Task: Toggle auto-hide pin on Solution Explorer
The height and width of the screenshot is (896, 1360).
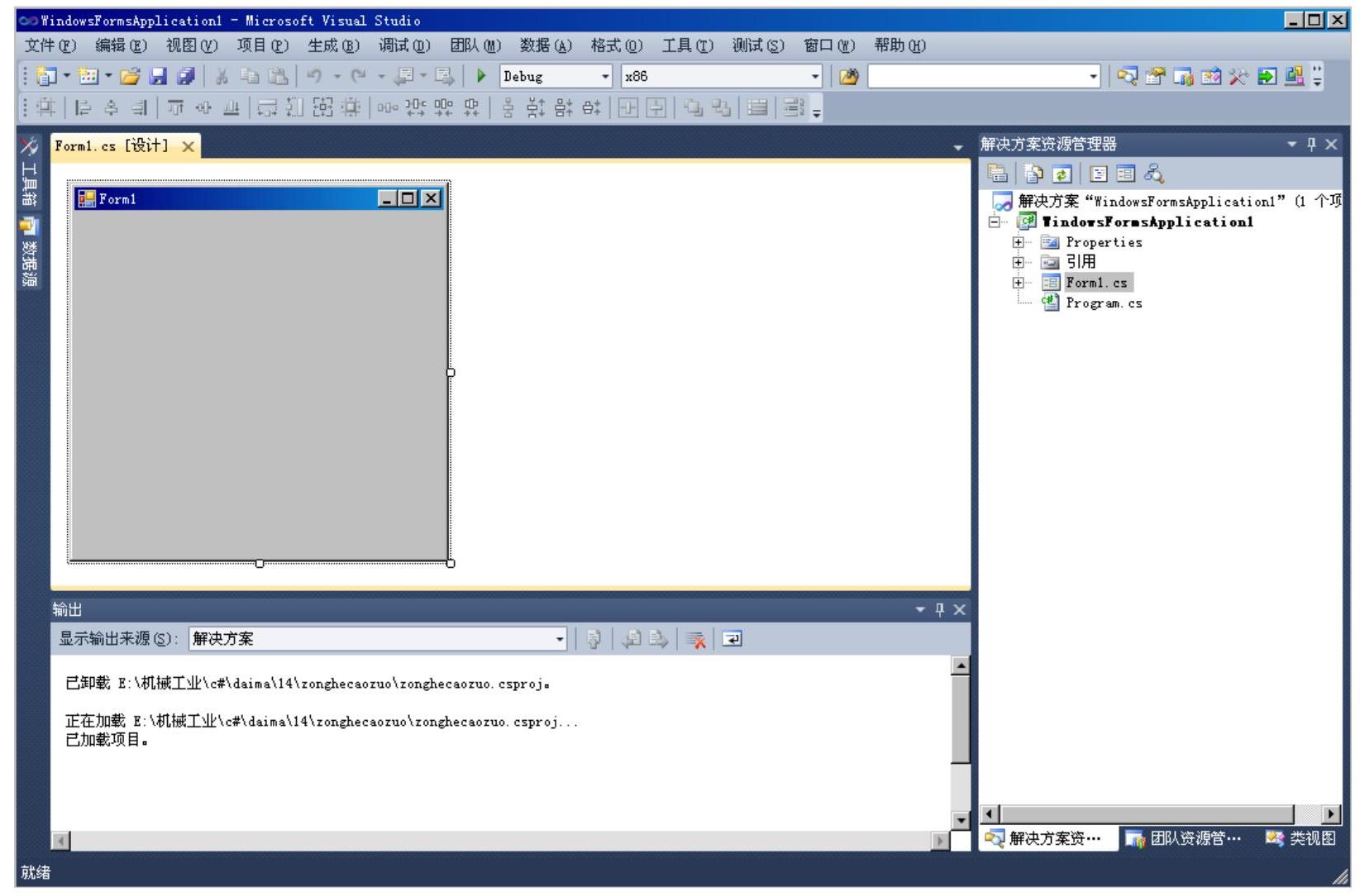Action: coord(1311,145)
